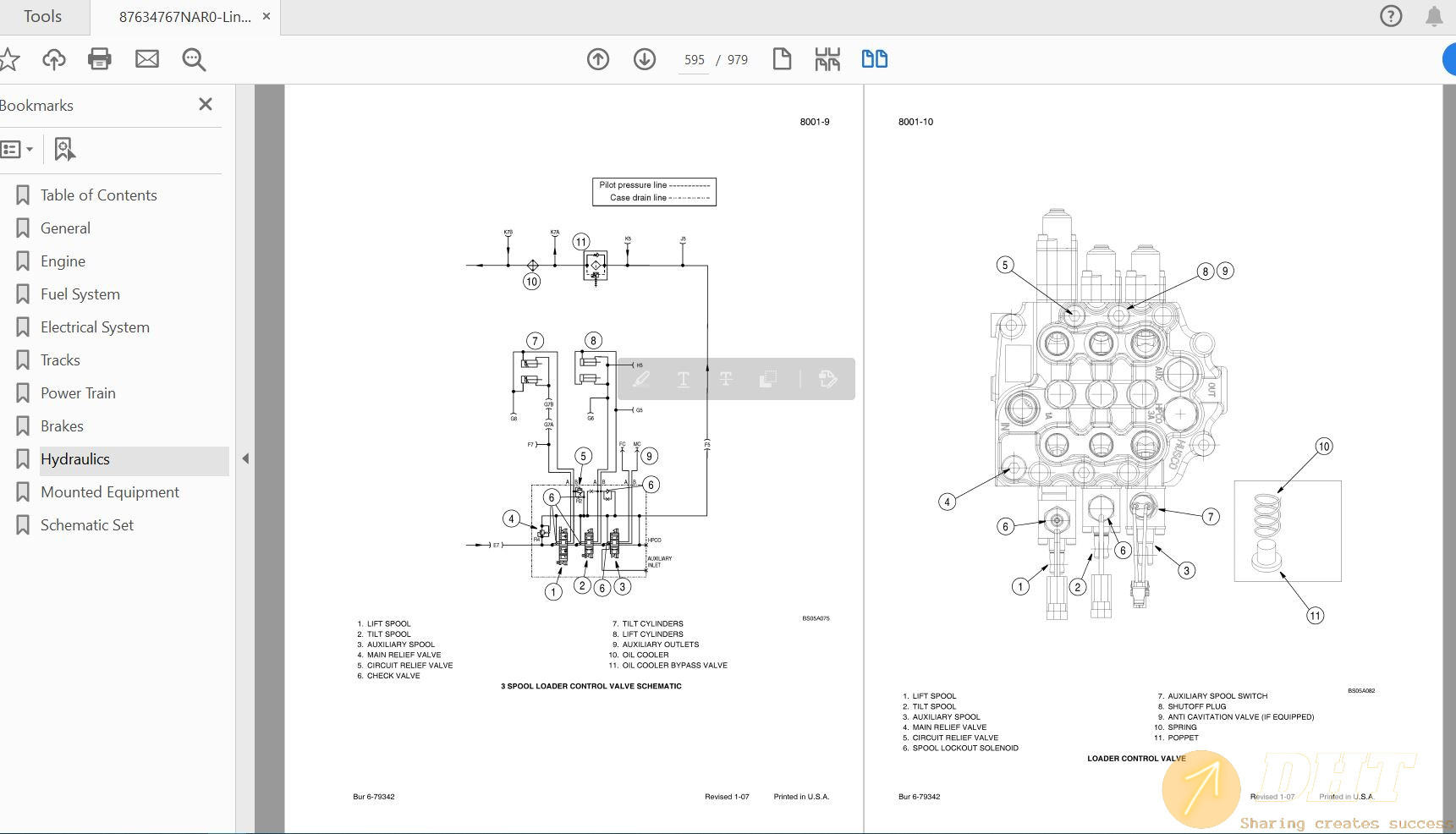Select the highlight text pen tool
Viewport: 1456px width, 834px height.
641,379
